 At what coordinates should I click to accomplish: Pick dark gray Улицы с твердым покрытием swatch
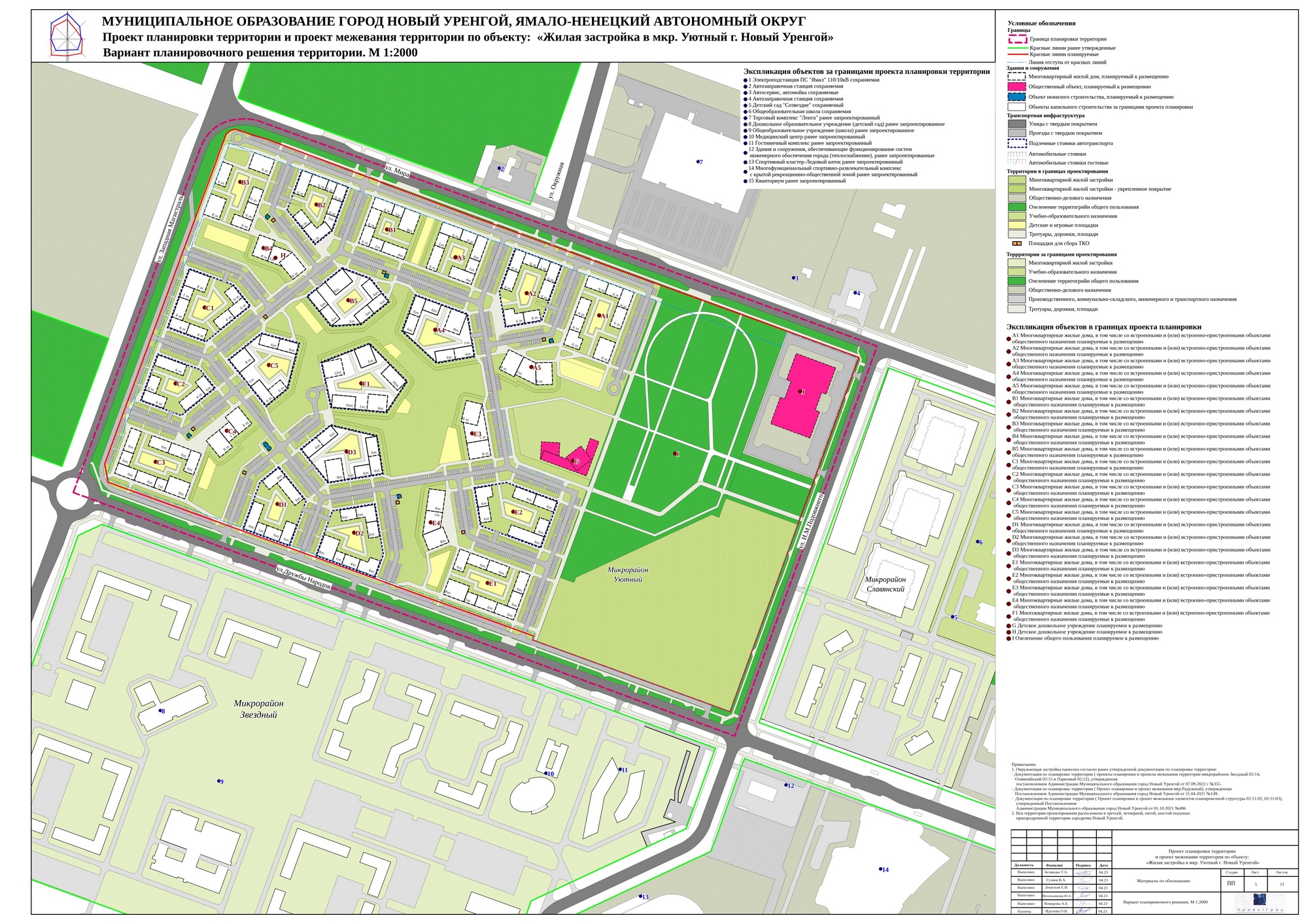click(x=1016, y=124)
